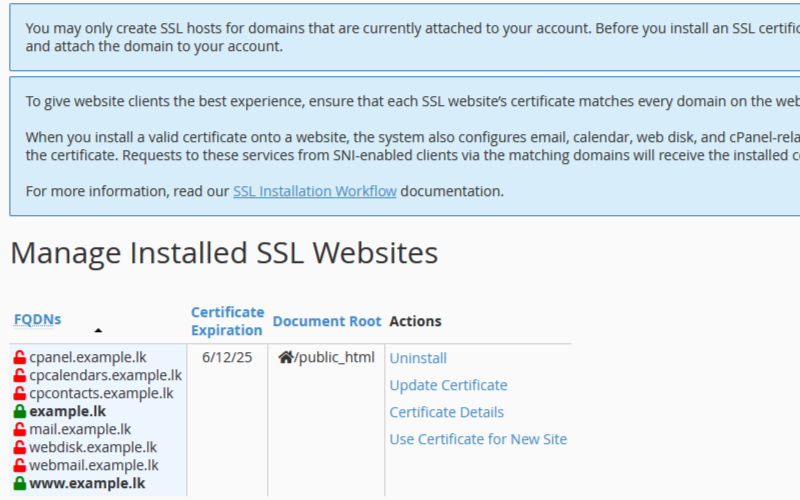The image size is (800, 500).
Task: Click the sort arrow under FQDNs header
Action: click(98, 331)
